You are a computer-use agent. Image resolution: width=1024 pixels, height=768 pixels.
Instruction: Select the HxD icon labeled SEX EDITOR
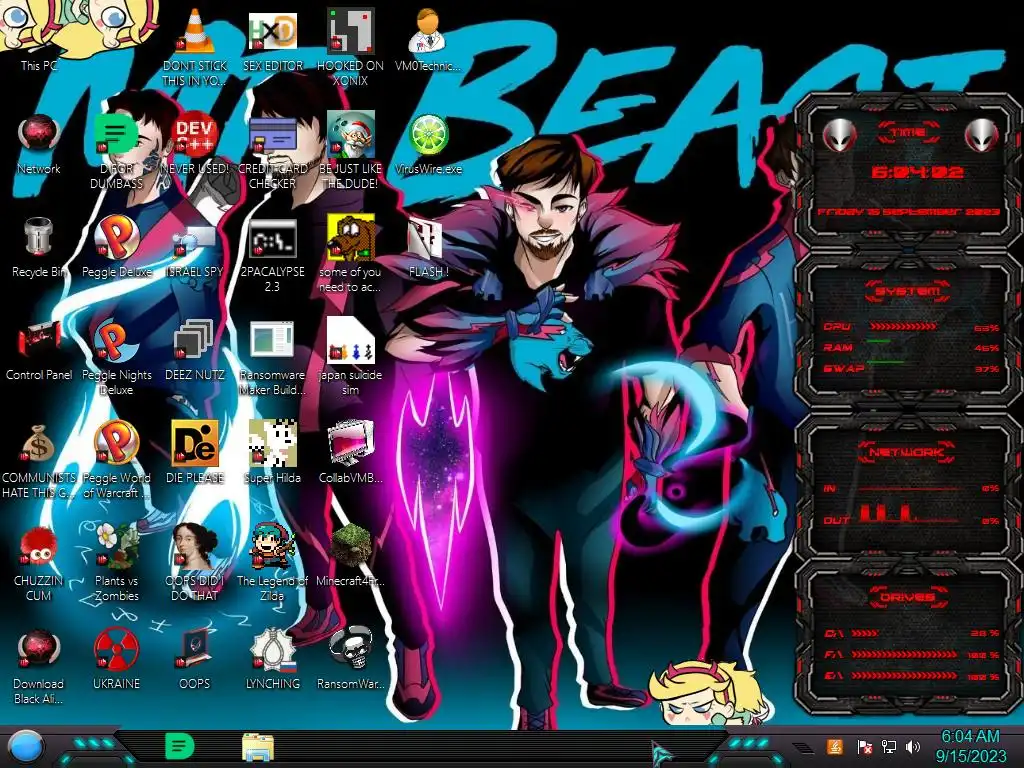click(x=272, y=40)
